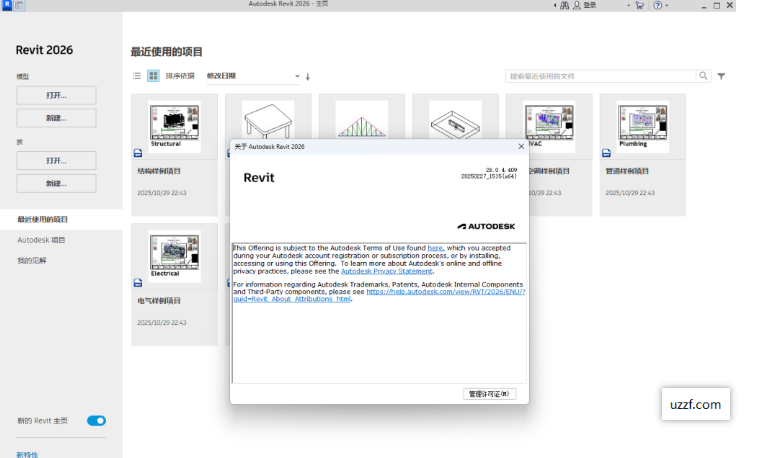The image size is (764, 458).
Task: Click 新建... button under 模型 section
Action: pos(56,118)
